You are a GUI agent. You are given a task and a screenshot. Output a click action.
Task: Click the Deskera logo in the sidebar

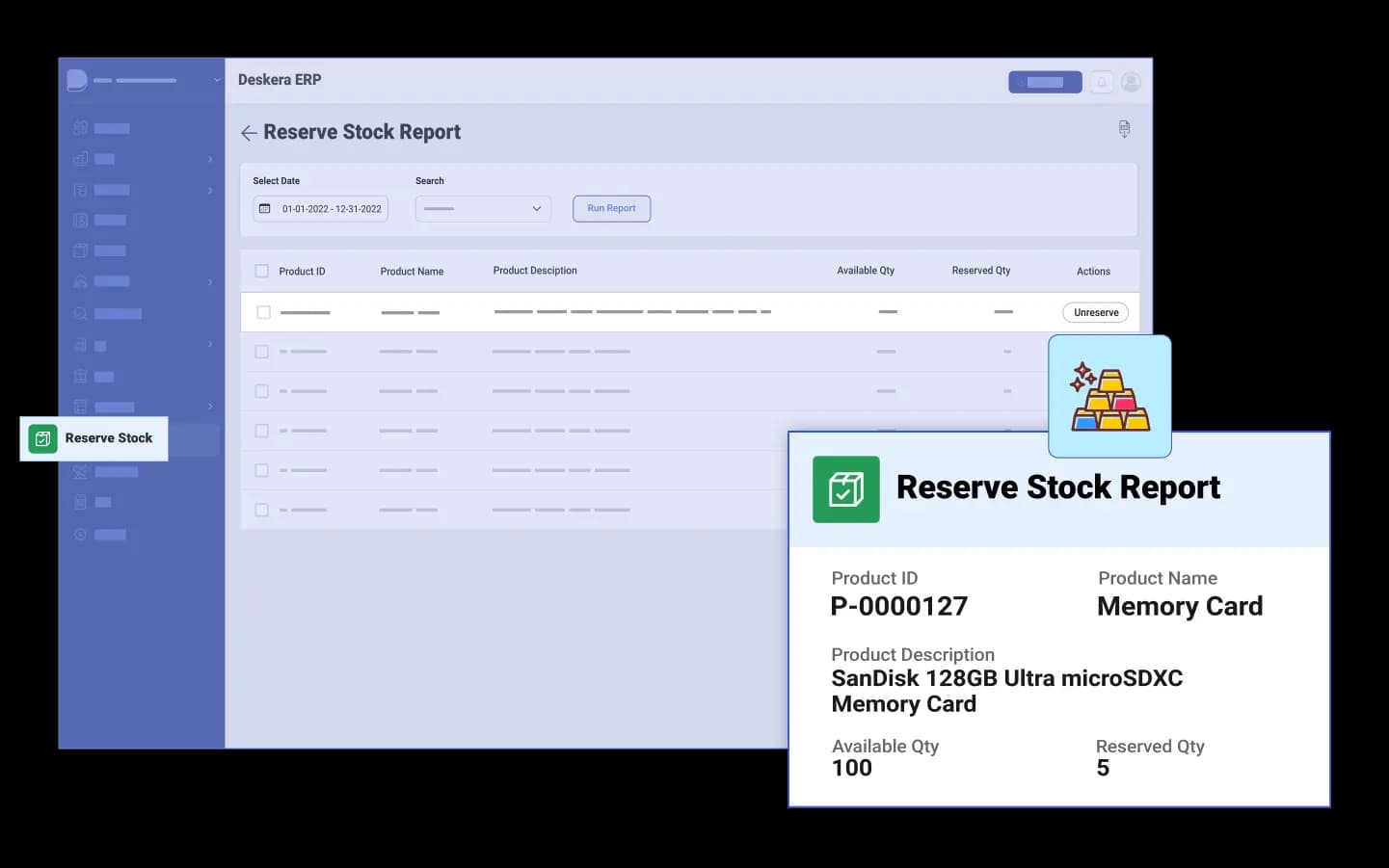[x=77, y=80]
